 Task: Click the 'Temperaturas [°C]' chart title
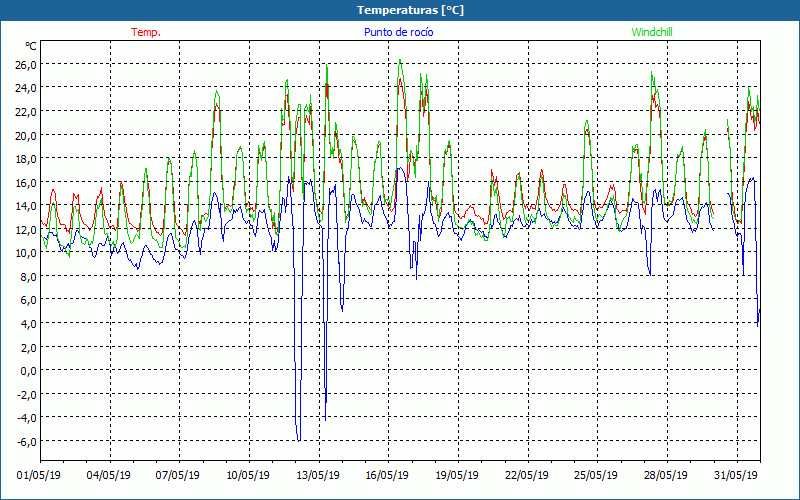[410, 10]
